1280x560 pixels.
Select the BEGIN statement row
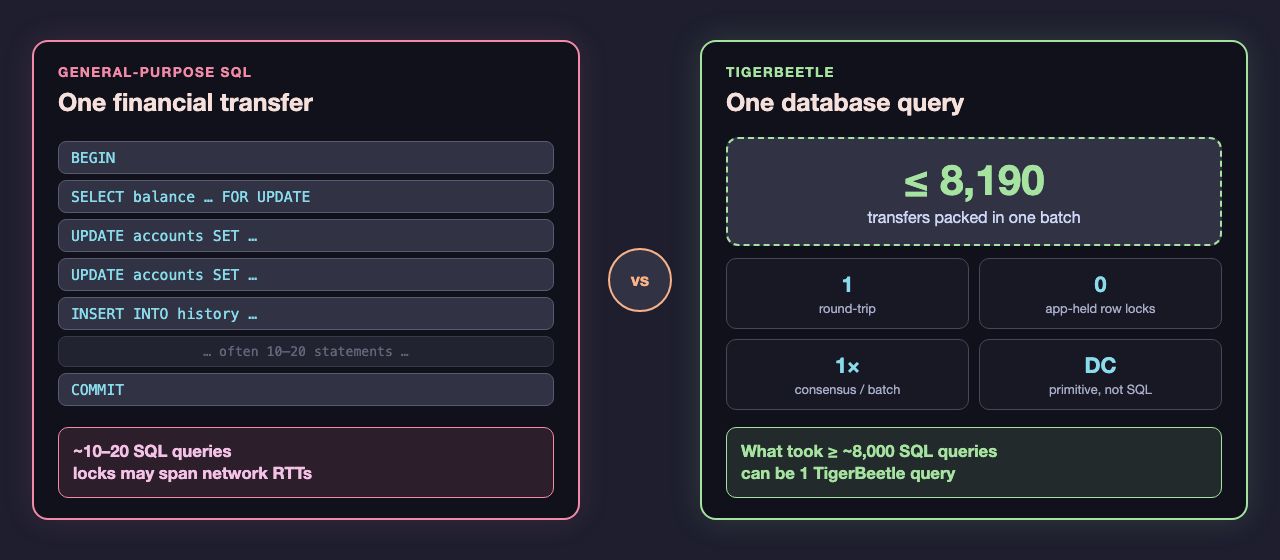(306, 158)
